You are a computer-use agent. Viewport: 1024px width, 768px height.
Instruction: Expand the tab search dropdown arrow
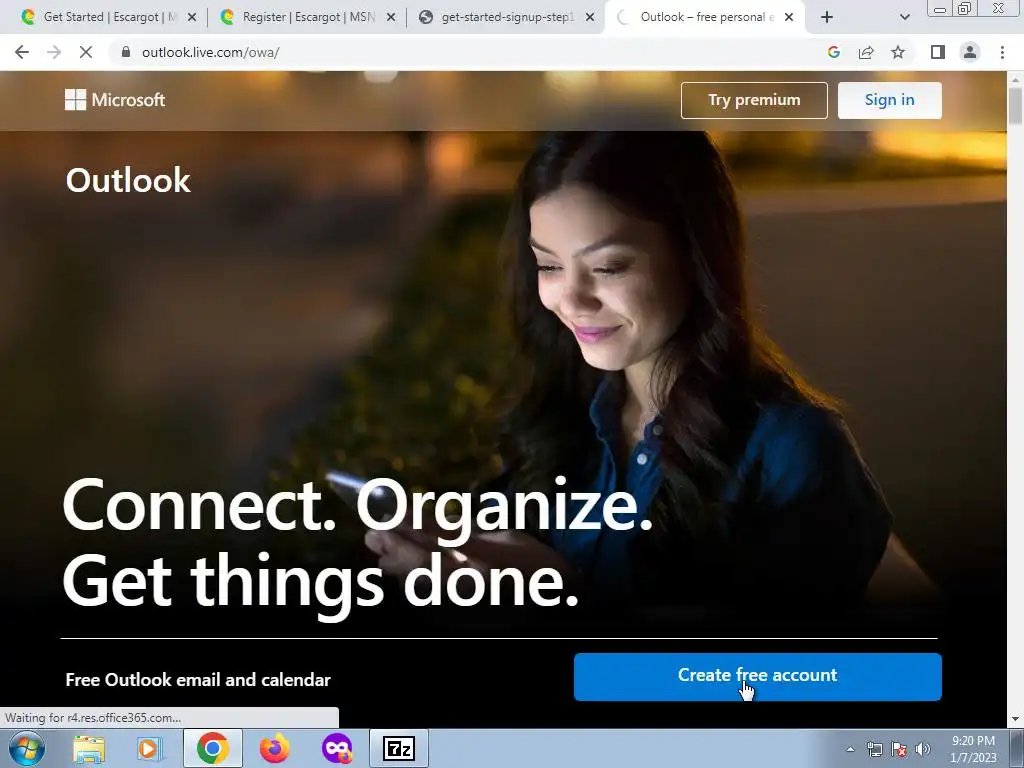pyautogui.click(x=904, y=17)
